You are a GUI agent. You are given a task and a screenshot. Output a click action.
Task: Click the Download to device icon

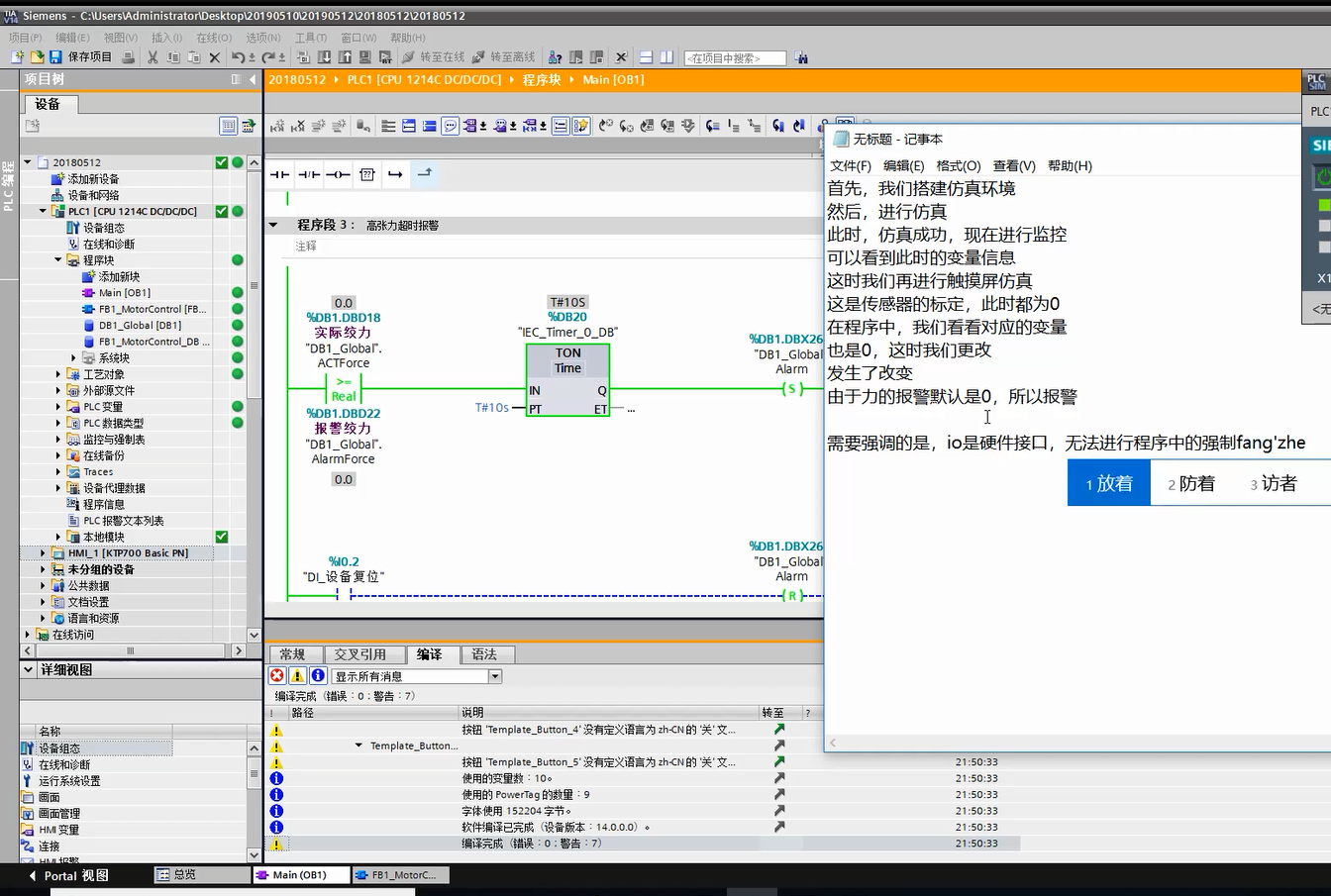click(325, 57)
